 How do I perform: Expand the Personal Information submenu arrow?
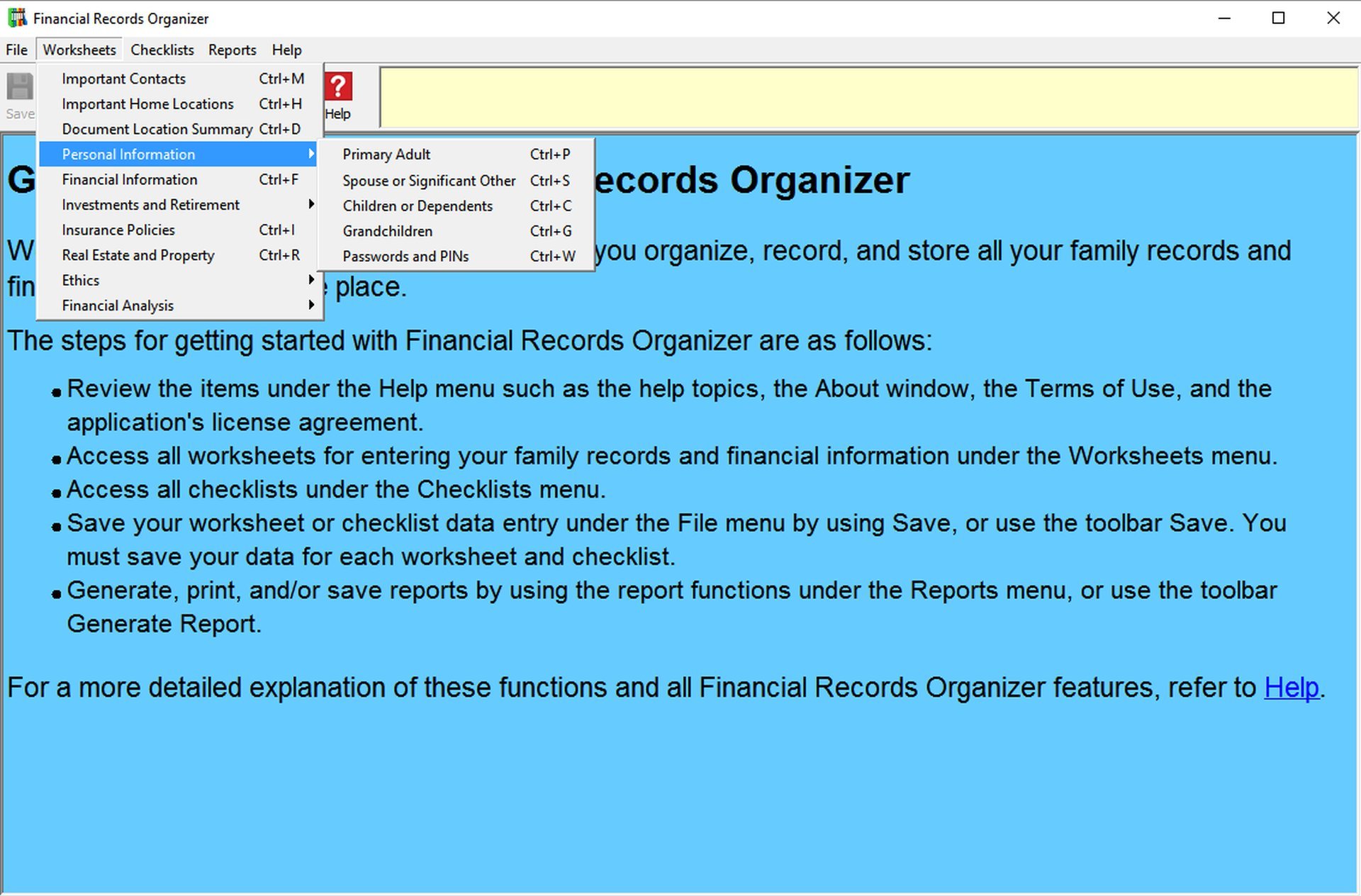[x=310, y=154]
